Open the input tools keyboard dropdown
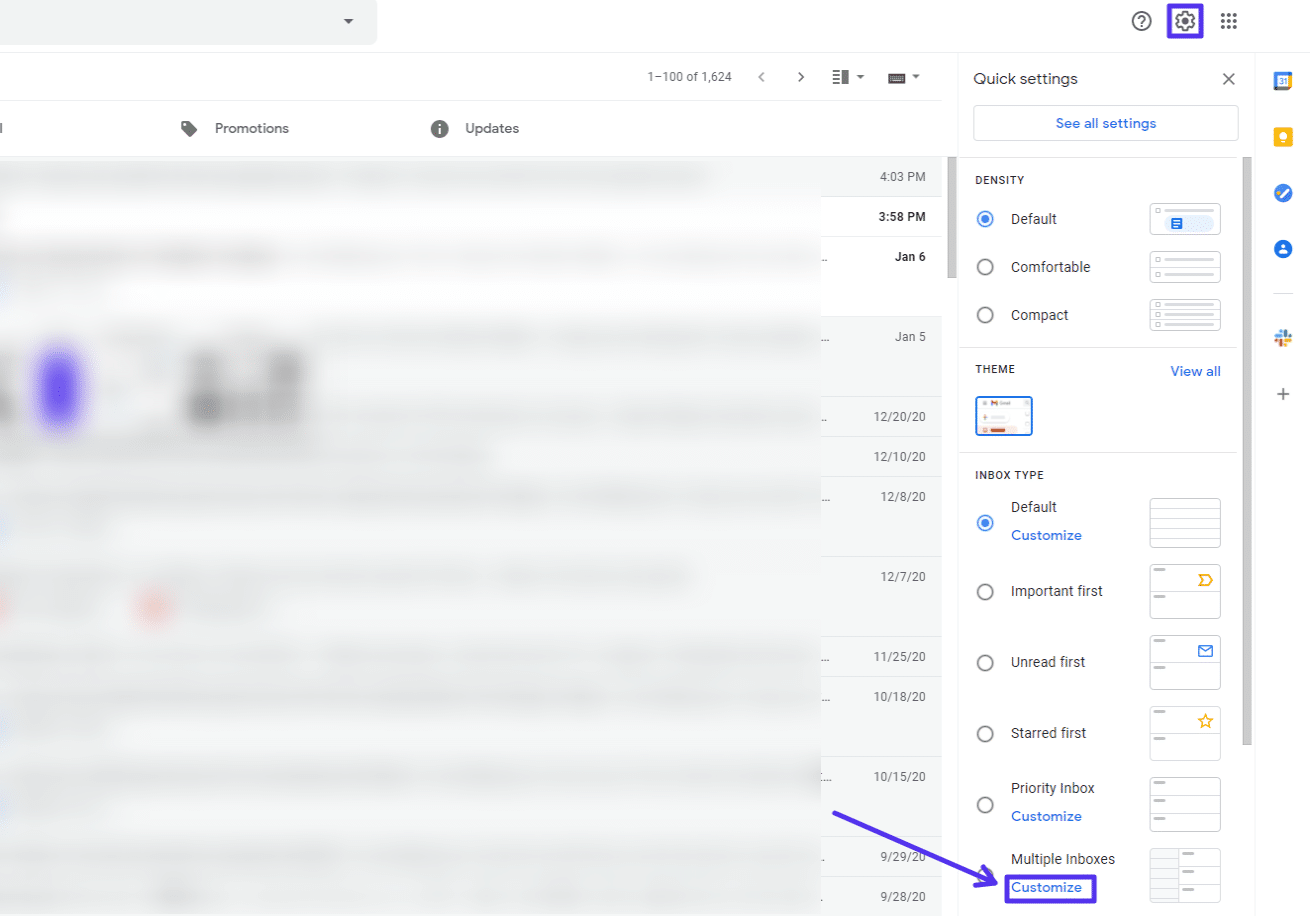Image resolution: width=1310 pixels, height=916 pixels. coord(903,76)
